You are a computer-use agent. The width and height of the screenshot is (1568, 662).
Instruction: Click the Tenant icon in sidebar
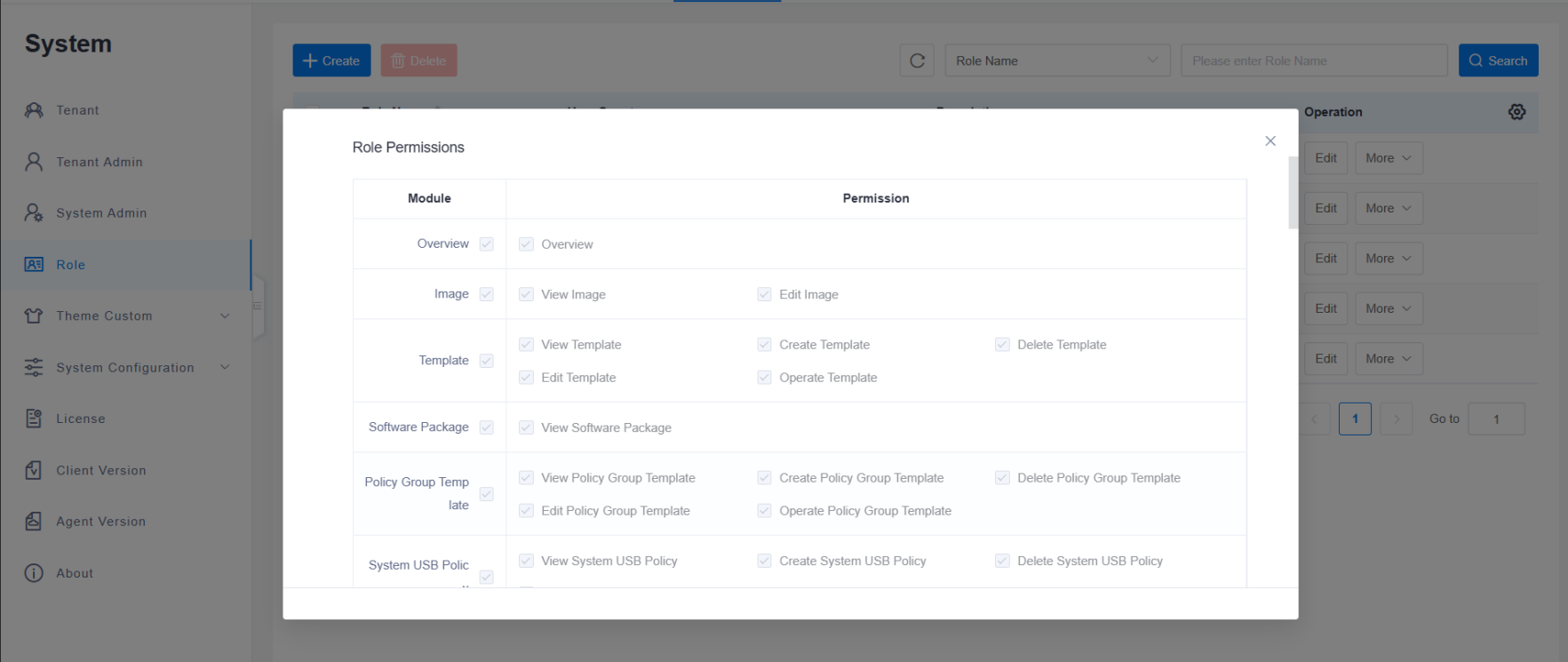(x=34, y=110)
